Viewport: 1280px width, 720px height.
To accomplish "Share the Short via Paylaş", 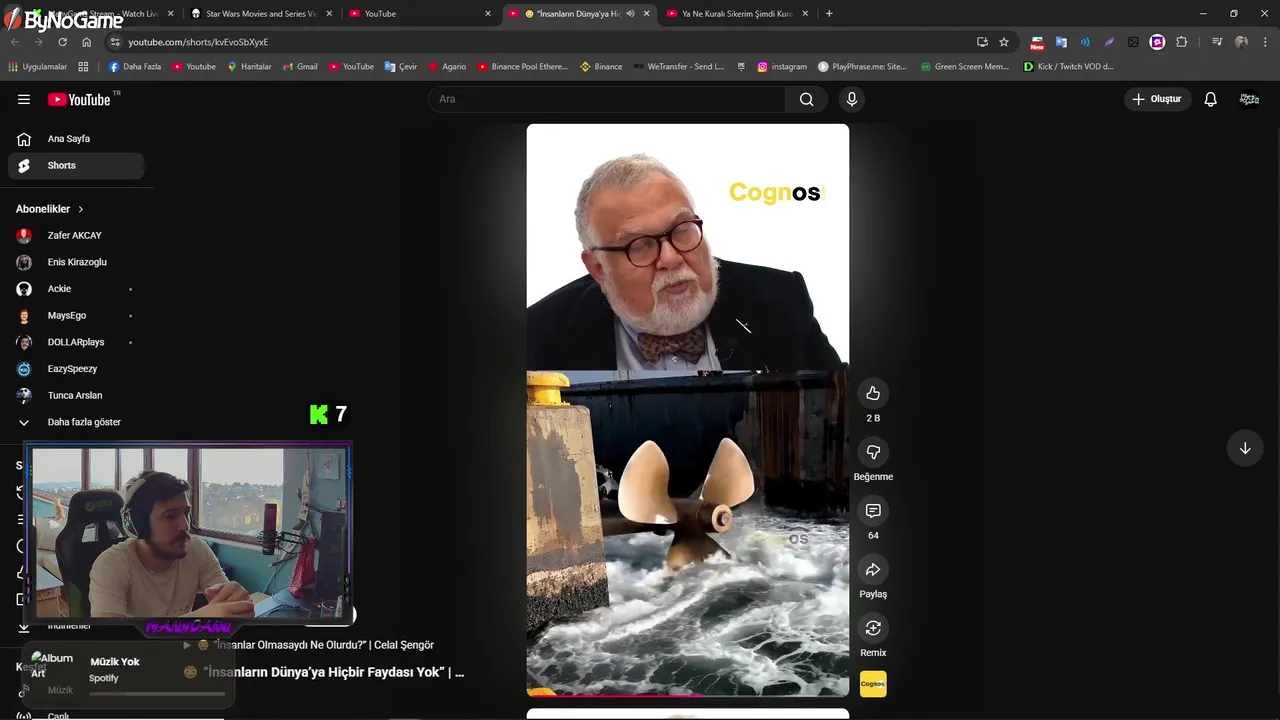I will (x=873, y=569).
